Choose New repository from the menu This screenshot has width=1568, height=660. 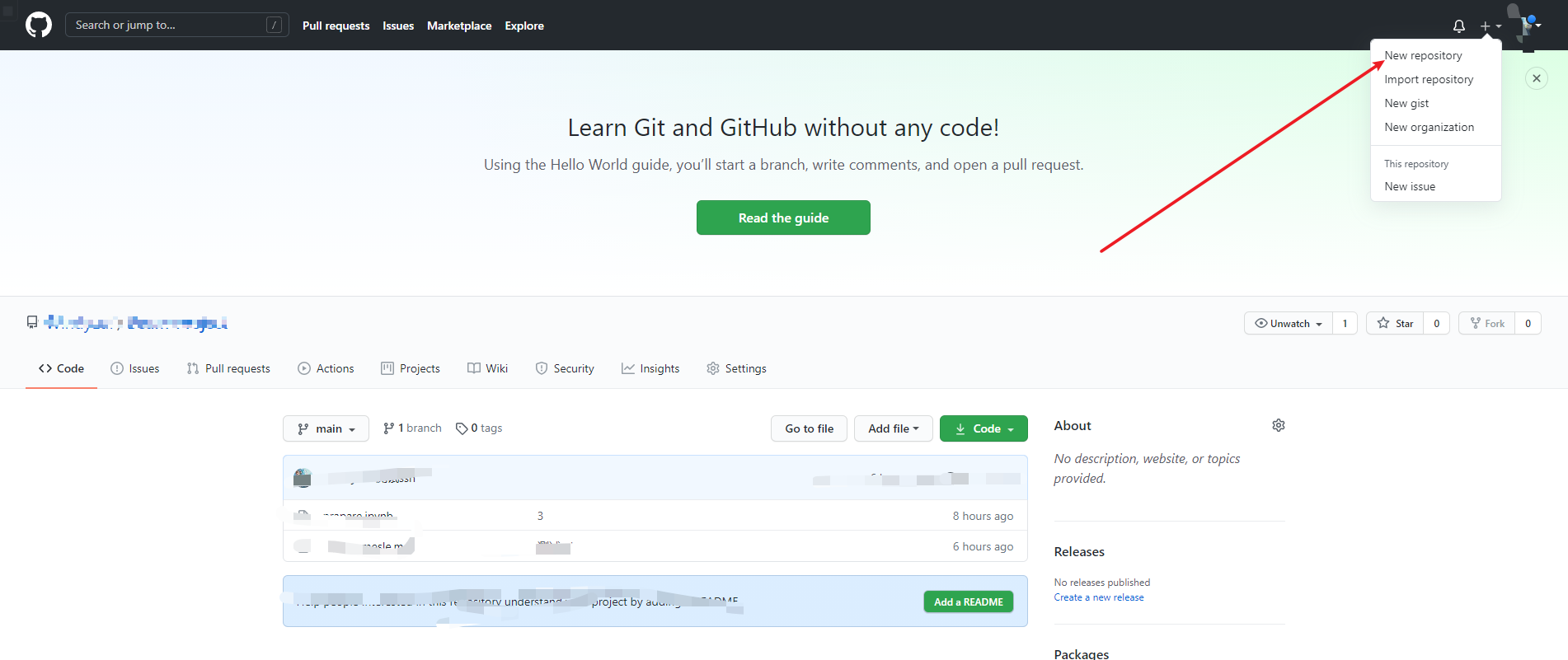pyautogui.click(x=1435, y=55)
